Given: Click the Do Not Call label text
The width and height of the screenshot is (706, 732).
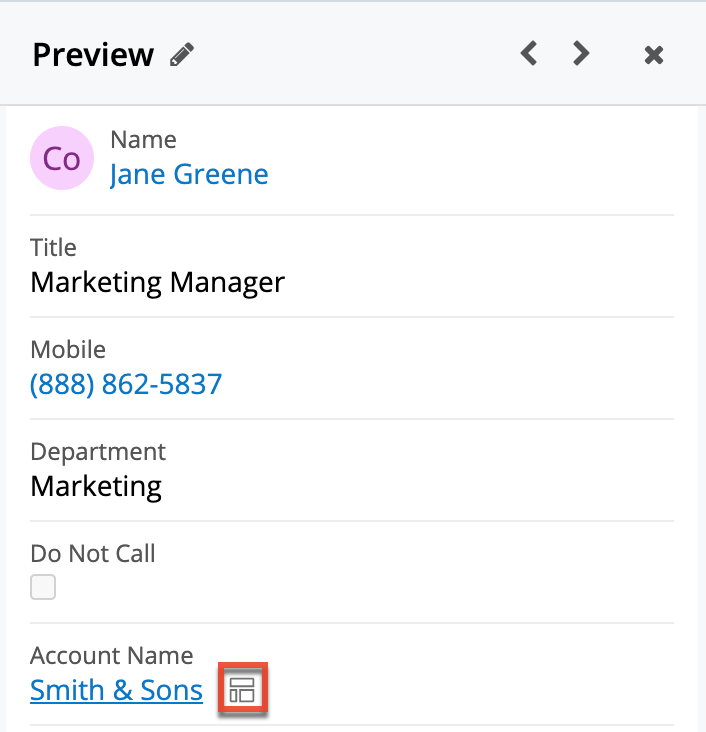Looking at the screenshot, I should (93, 553).
